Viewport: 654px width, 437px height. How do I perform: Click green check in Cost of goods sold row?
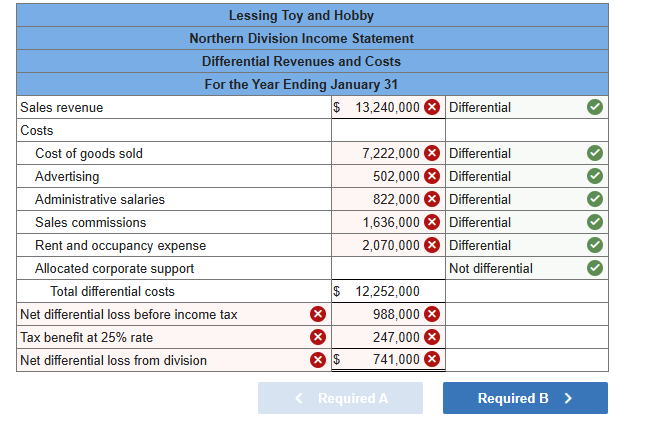coord(594,154)
